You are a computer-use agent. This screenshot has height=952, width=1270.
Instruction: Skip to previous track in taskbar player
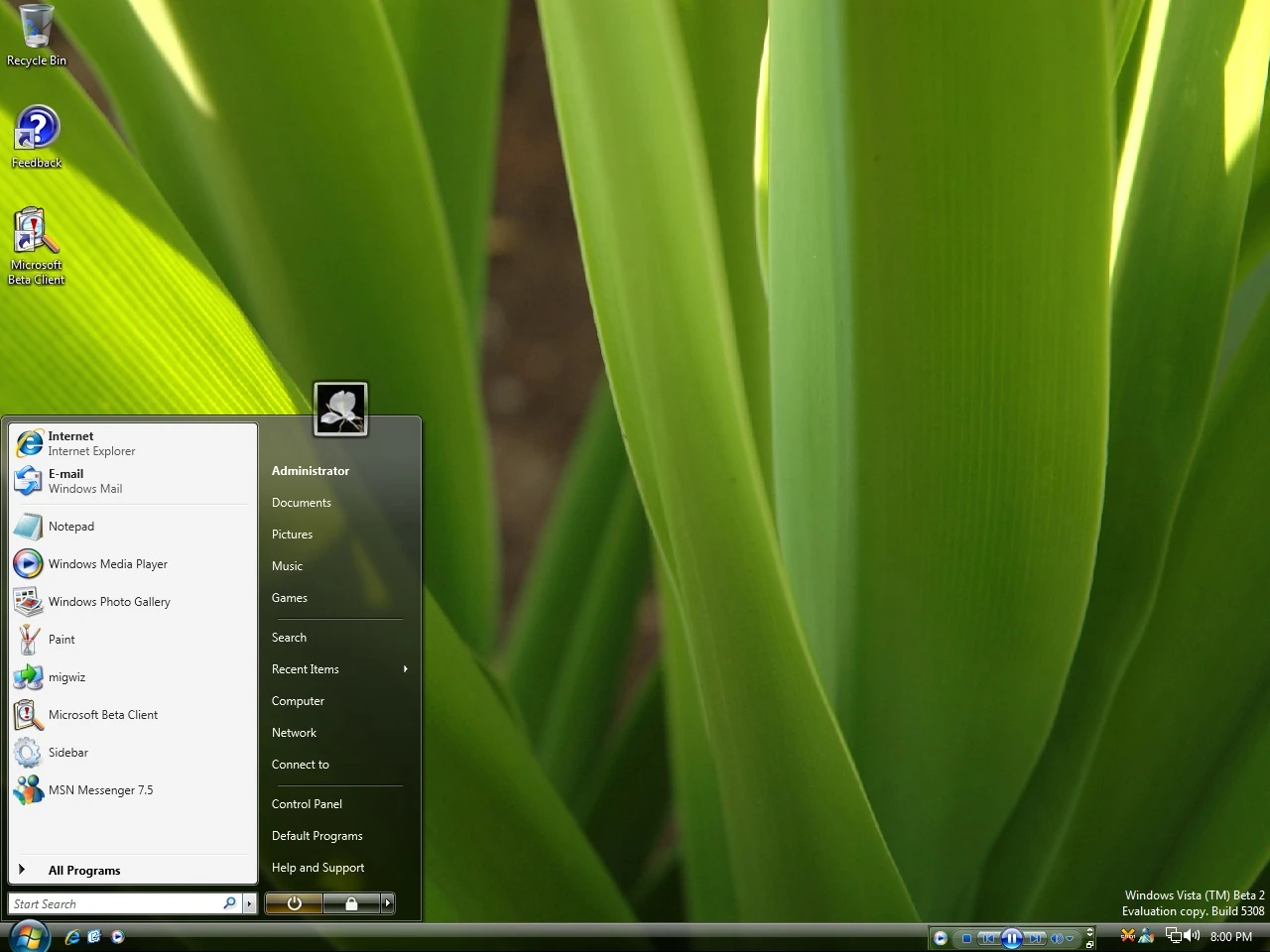click(x=989, y=938)
